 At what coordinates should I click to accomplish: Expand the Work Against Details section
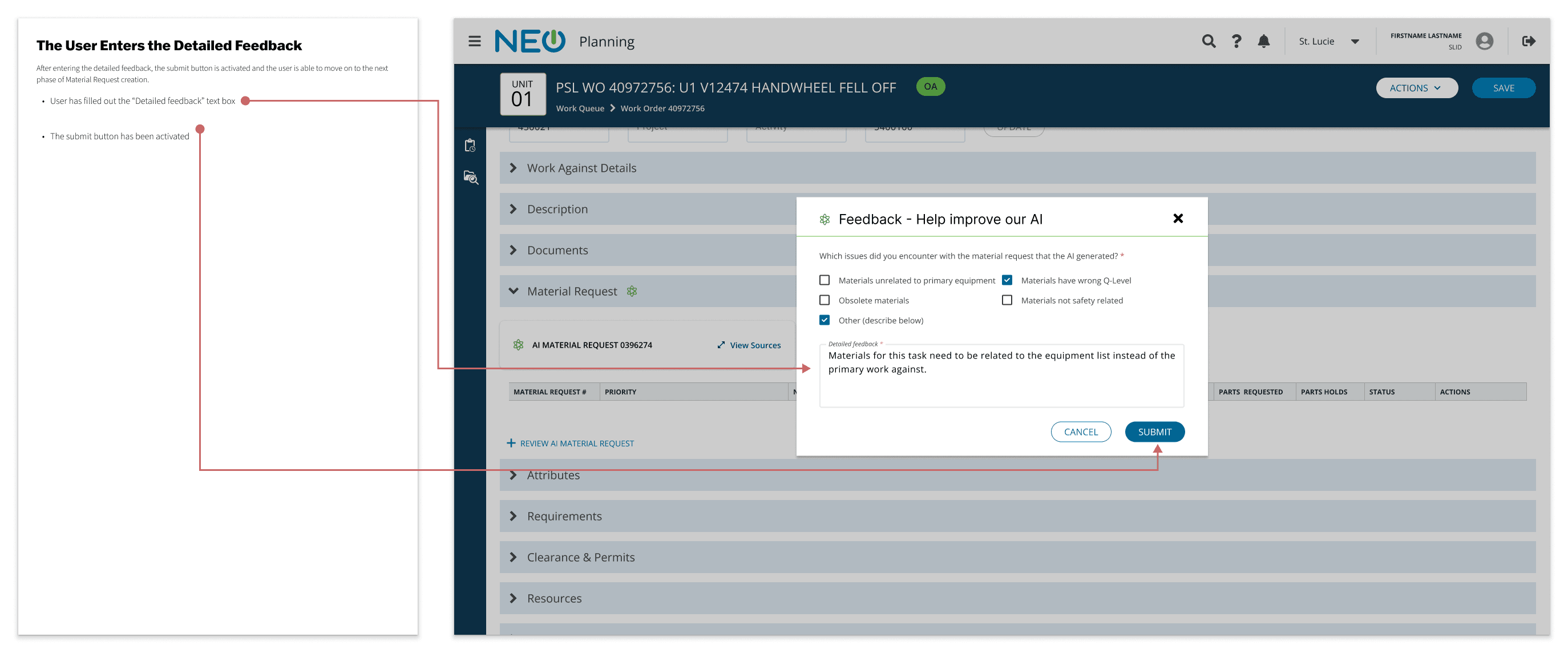(513, 168)
